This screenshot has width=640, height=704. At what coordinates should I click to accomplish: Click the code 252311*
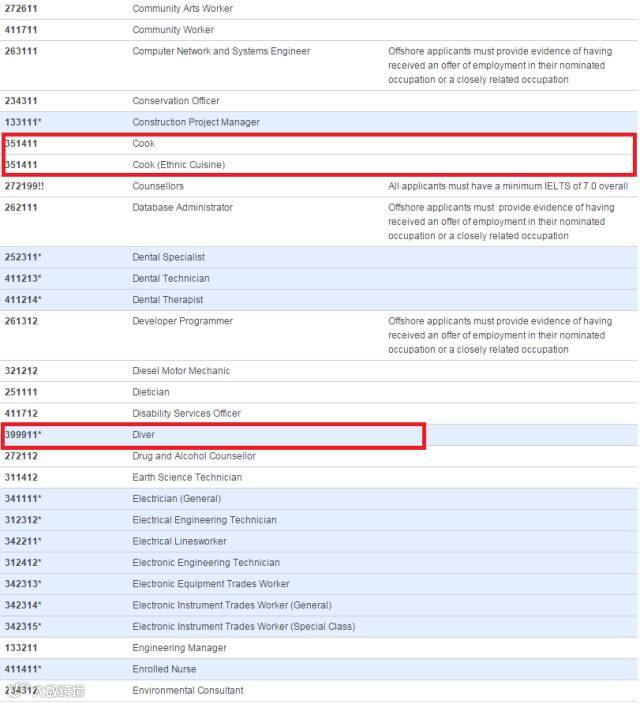coord(23,257)
